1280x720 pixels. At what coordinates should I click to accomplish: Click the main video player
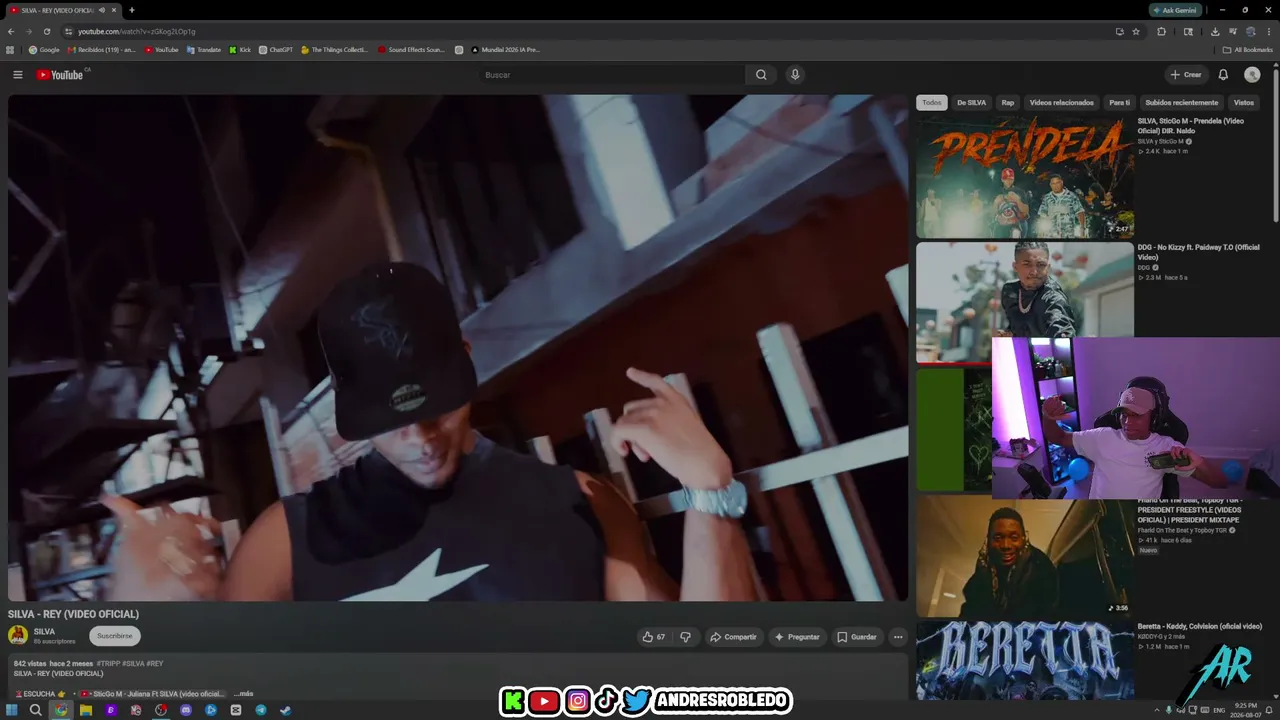click(x=458, y=348)
